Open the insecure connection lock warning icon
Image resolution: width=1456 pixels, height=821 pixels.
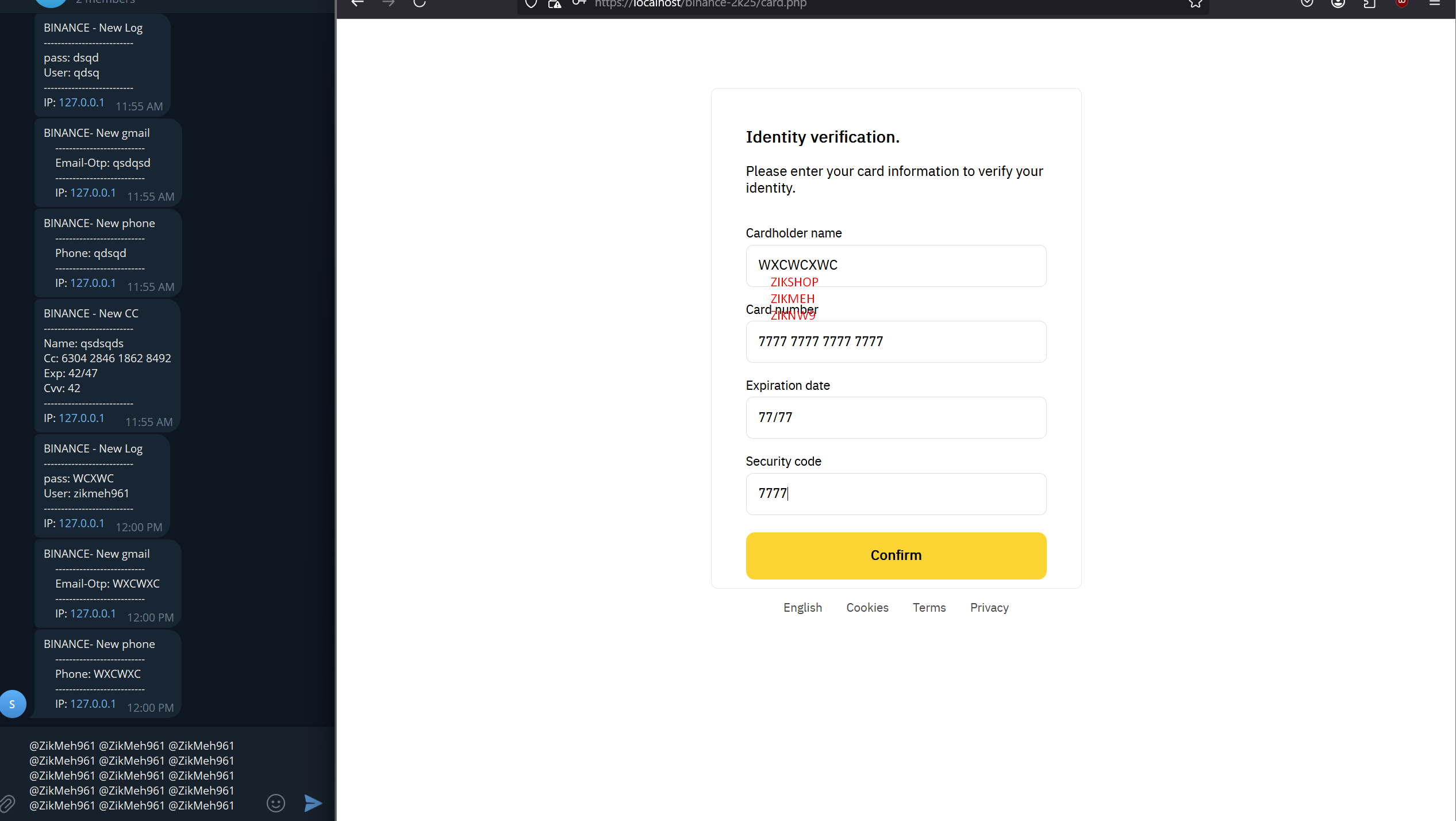point(554,4)
